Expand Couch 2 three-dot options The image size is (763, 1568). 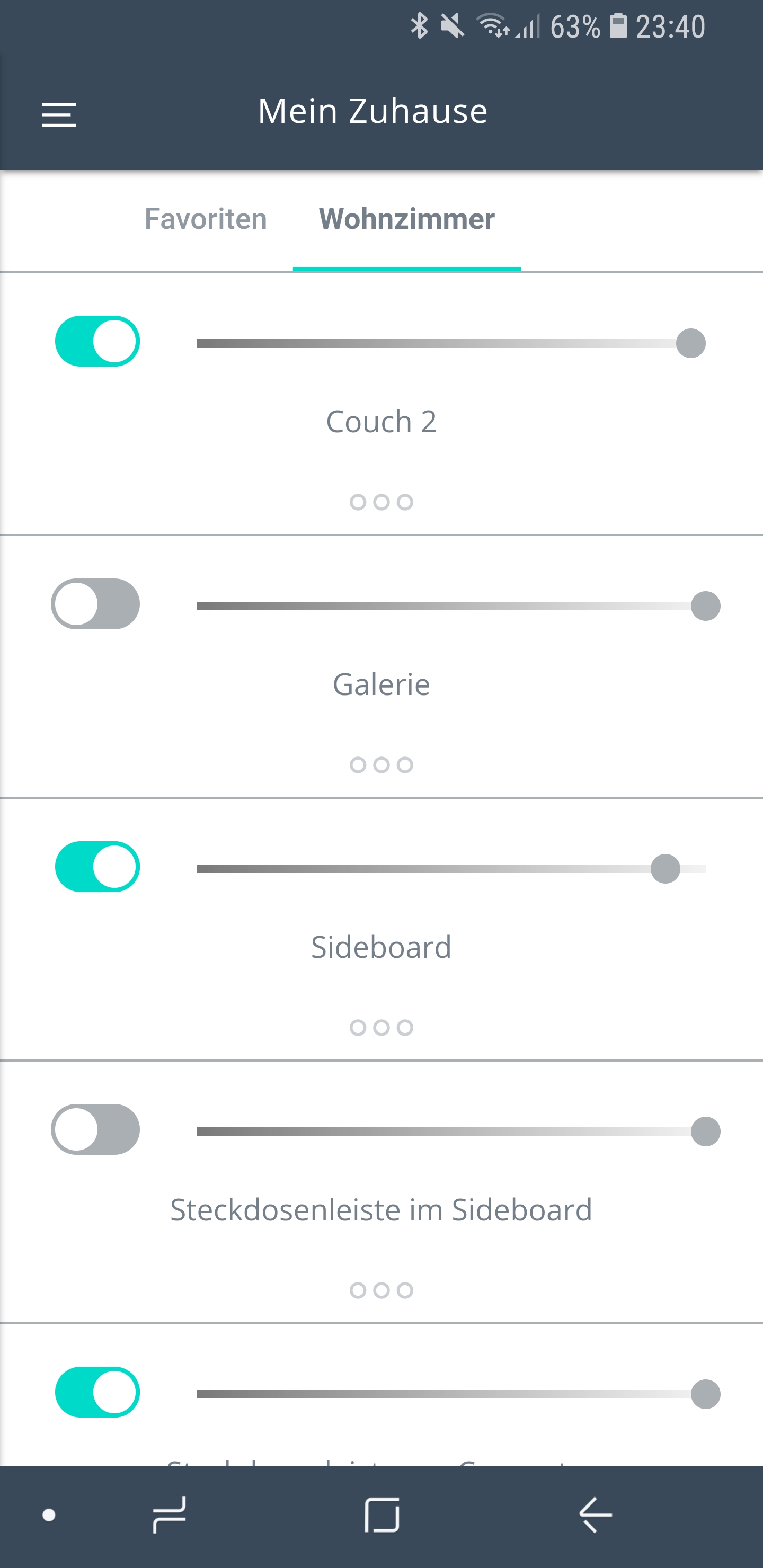point(381,502)
